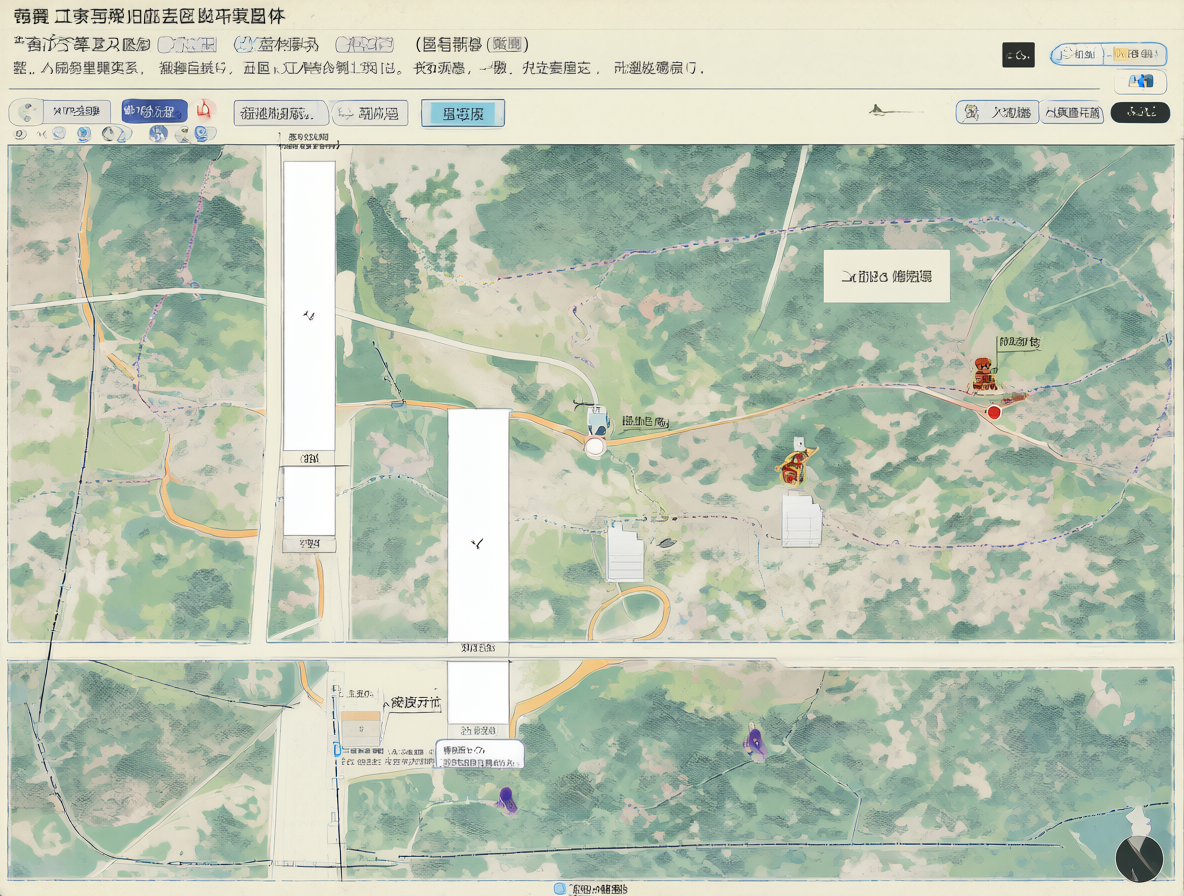This screenshot has height=896, width=1184.
Task: Select the white circle marker at the road junction
Action: 595,446
